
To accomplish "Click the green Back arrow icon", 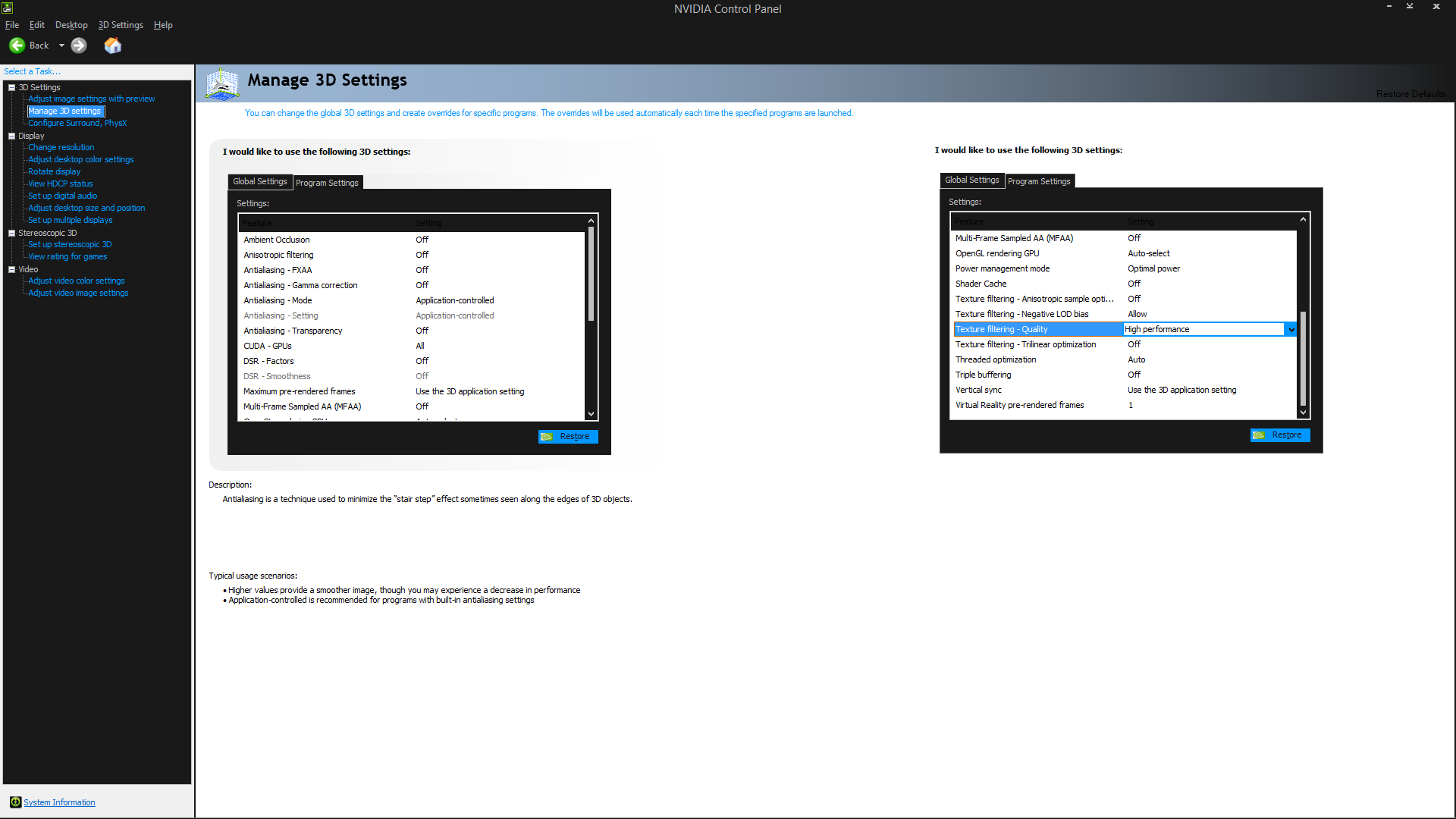I will (17, 45).
